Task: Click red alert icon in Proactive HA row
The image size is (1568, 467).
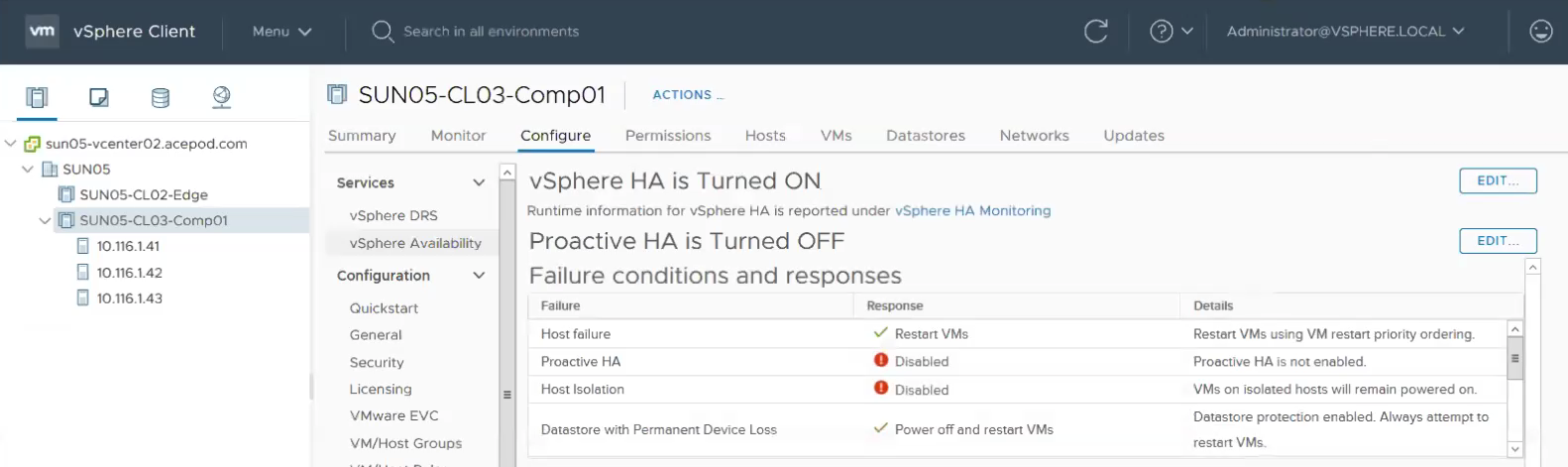Action: click(x=881, y=361)
